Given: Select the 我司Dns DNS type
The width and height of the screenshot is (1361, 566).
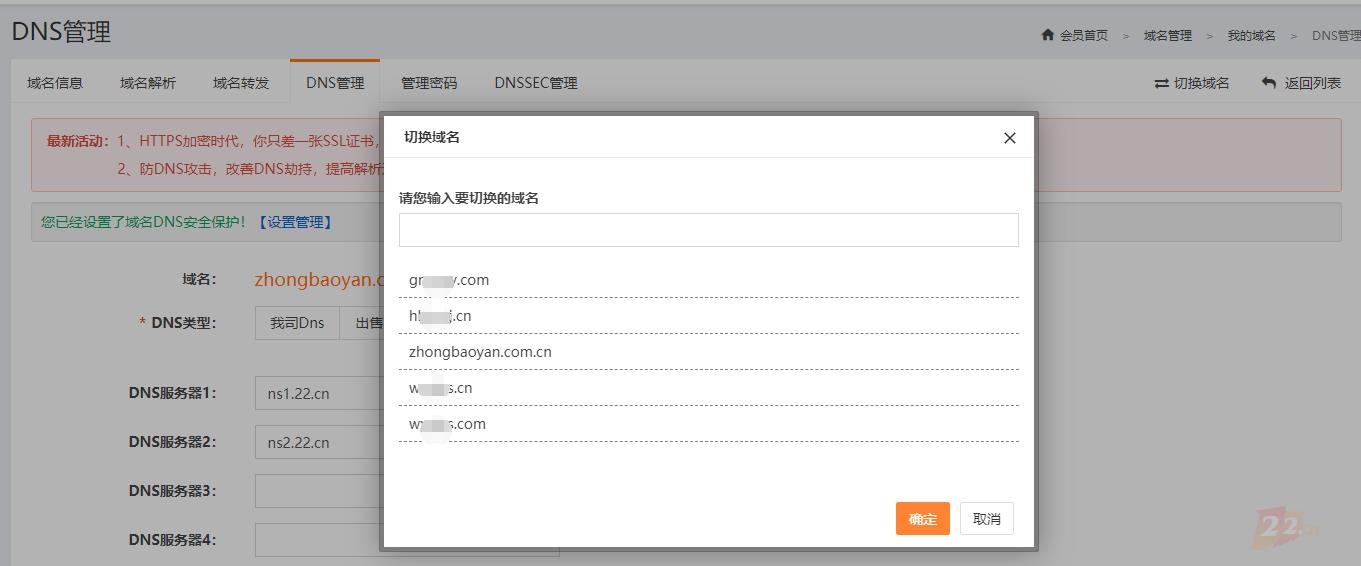Looking at the screenshot, I should (297, 323).
